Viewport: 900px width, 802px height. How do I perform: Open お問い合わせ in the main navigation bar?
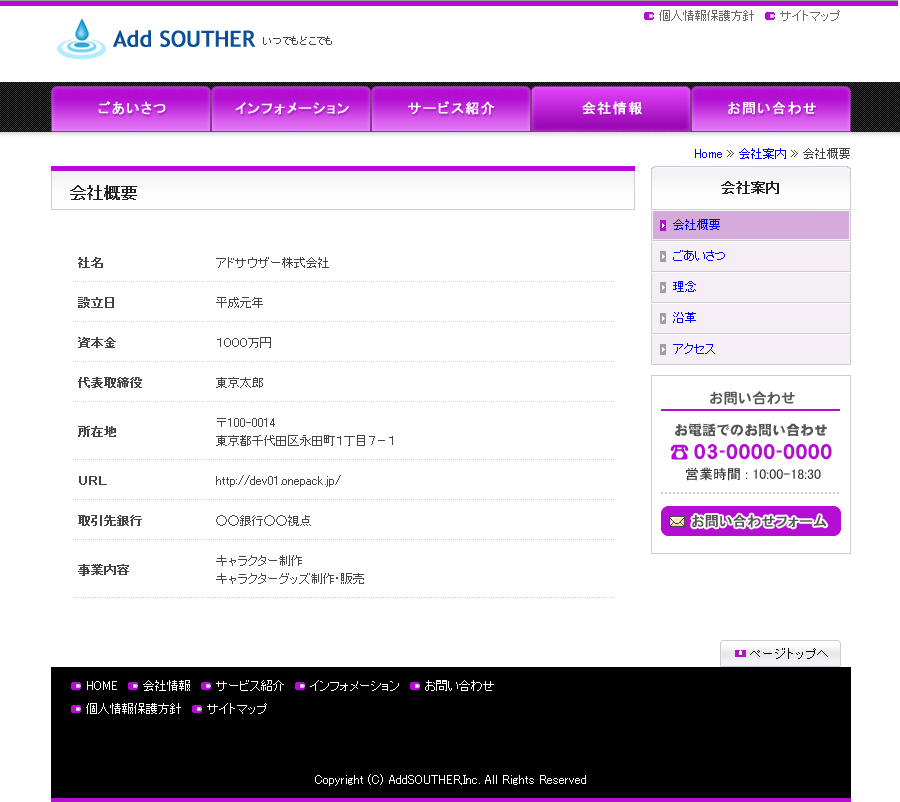pyautogui.click(x=771, y=108)
